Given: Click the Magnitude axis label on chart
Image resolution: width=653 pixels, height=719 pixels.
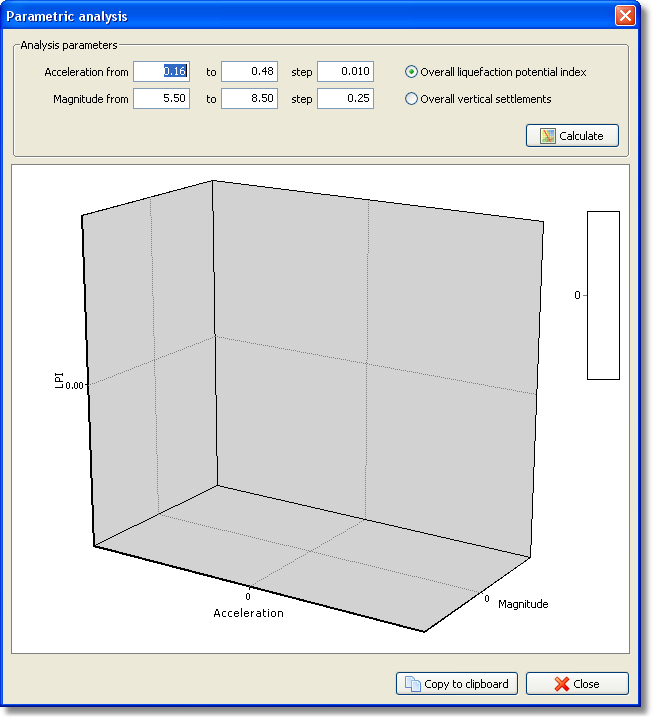Looking at the screenshot, I should pos(523,604).
